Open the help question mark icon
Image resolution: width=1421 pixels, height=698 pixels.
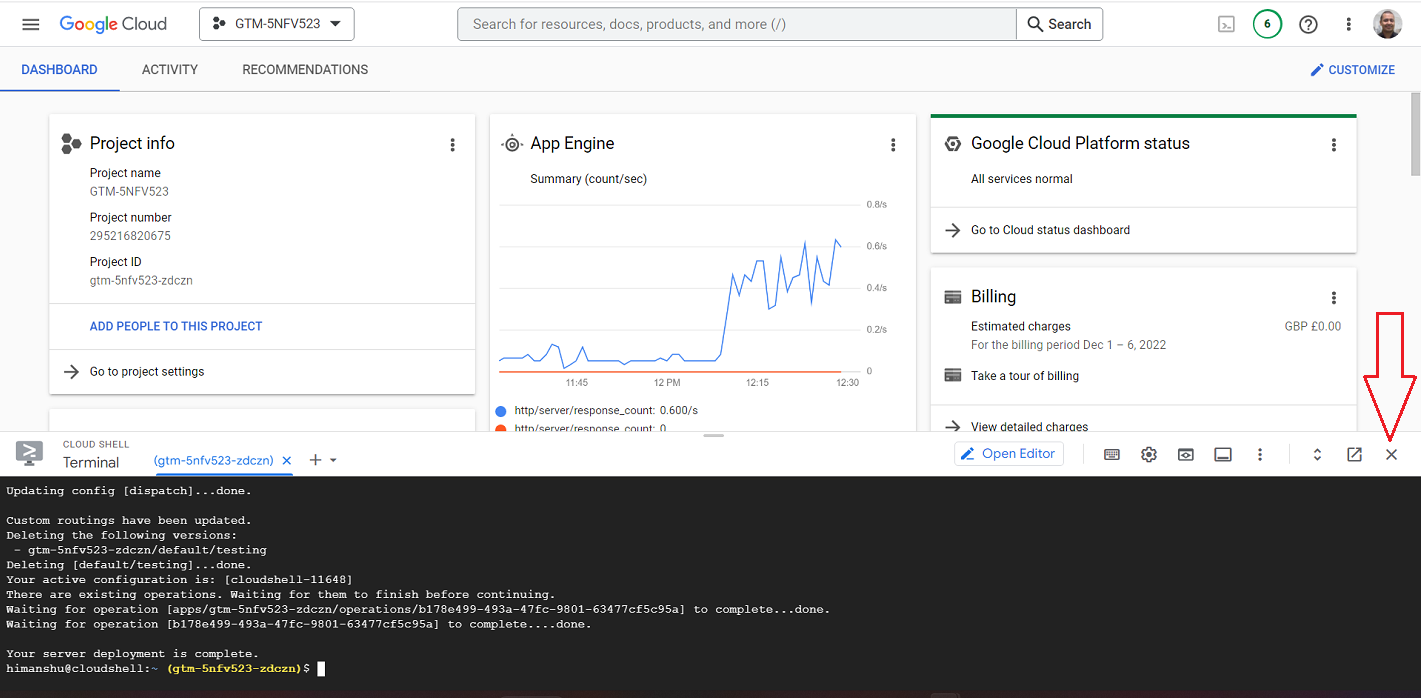coord(1308,25)
